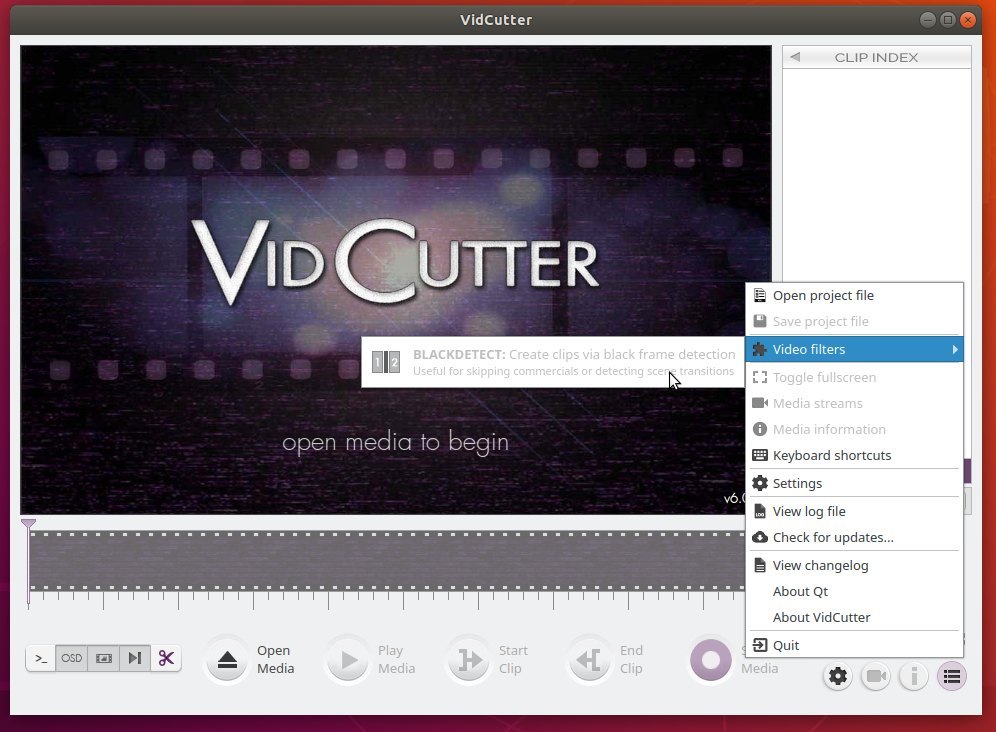Click the media information info icon
The height and width of the screenshot is (732, 996).
point(913,676)
